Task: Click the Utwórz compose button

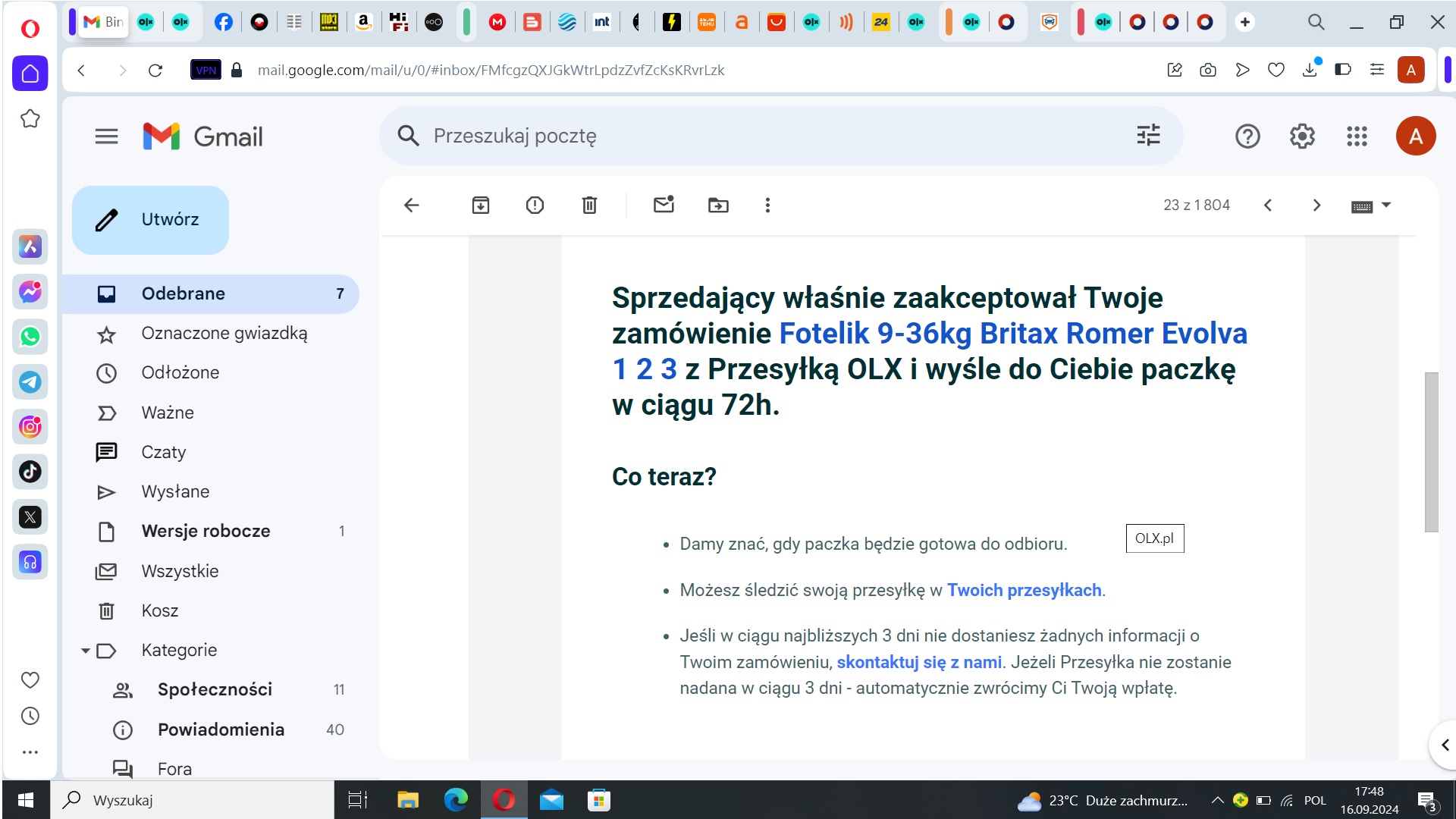Action: (x=150, y=220)
